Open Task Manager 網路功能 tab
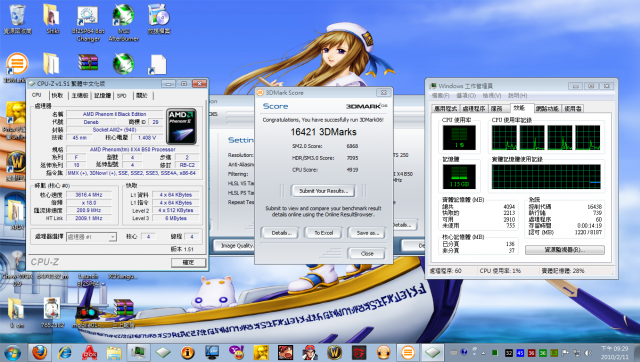The width and height of the screenshot is (640, 362). tap(547, 109)
